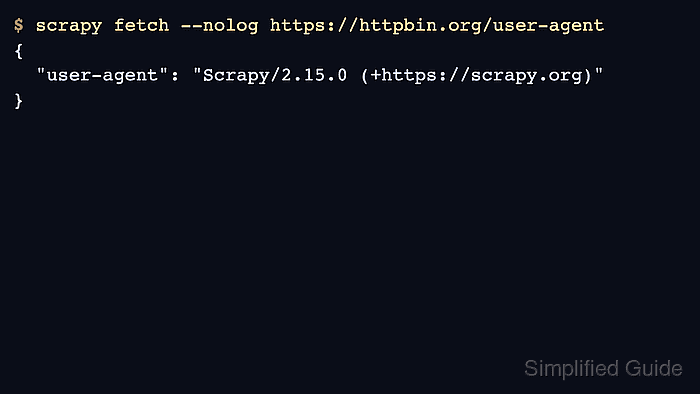700x394 pixels.
Task: Click the closing curly brace line
Action: coord(18,101)
